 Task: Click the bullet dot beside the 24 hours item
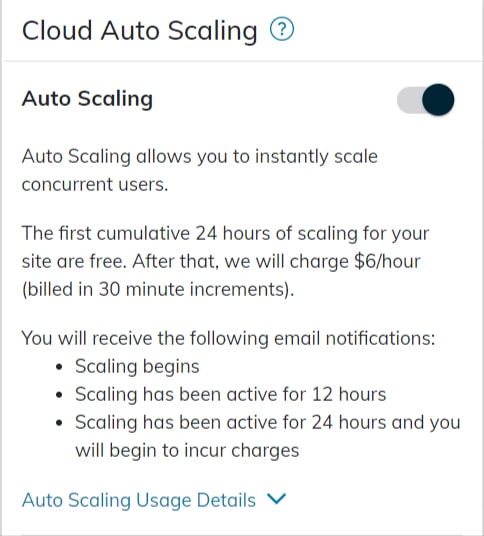pos(59,423)
